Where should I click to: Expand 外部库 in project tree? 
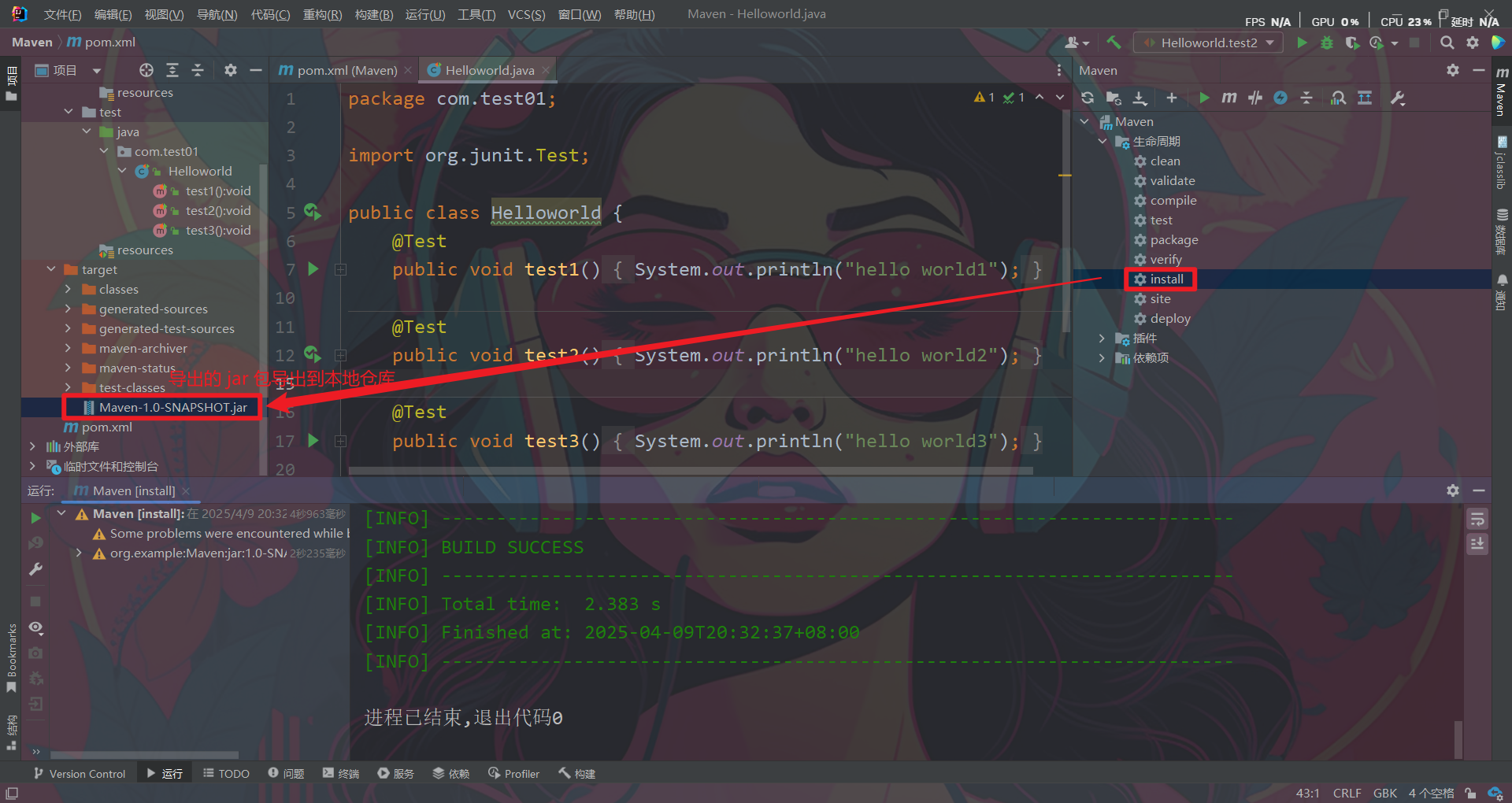coord(32,446)
